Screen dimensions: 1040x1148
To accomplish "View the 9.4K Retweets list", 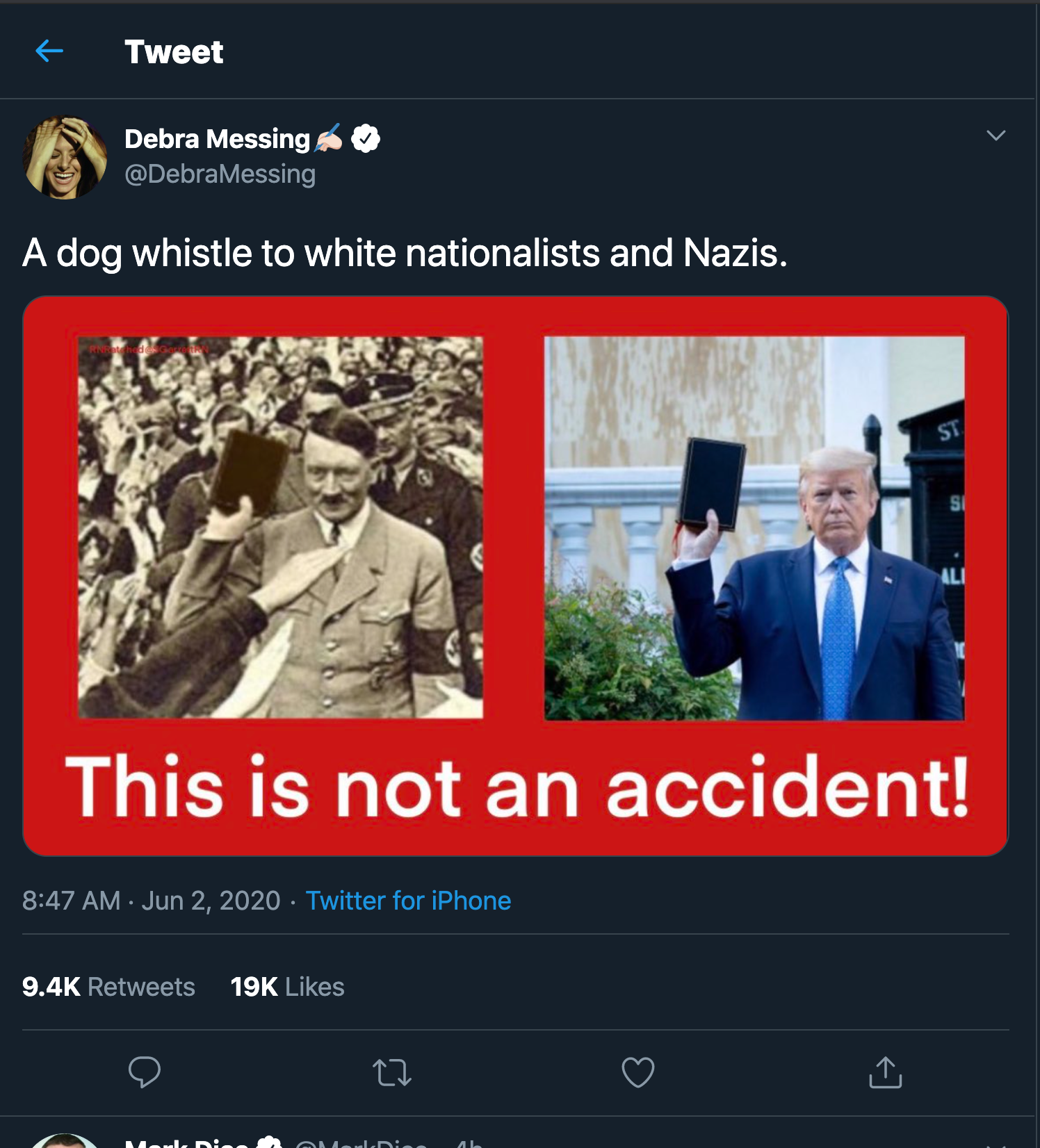I will [x=108, y=987].
